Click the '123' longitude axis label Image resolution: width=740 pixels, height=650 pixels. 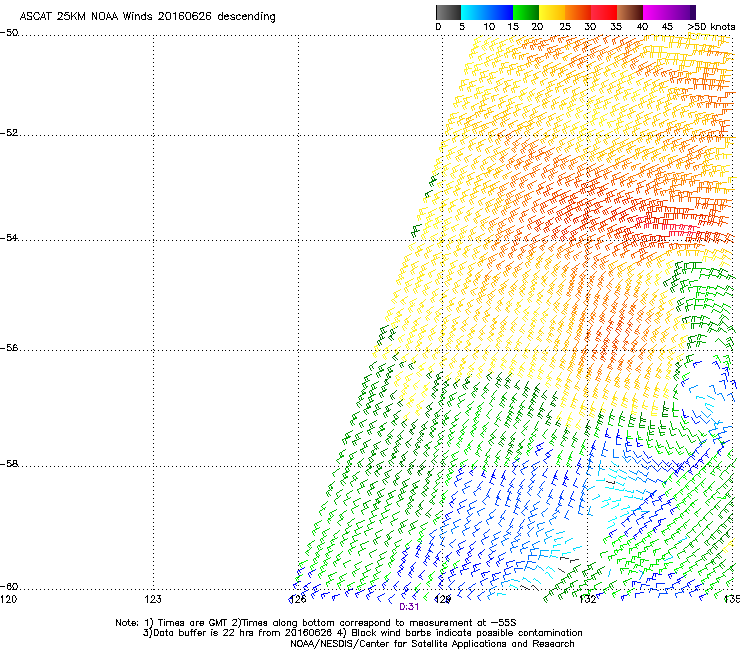(x=153, y=599)
